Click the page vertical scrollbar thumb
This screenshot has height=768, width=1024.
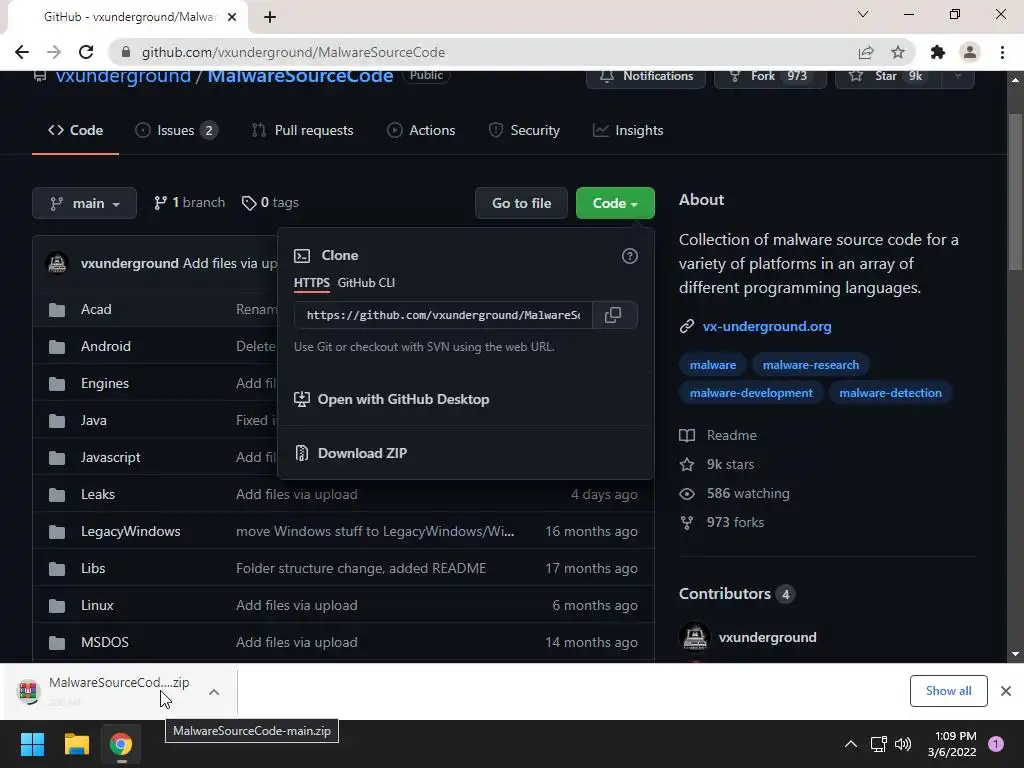pyautogui.click(x=1015, y=192)
